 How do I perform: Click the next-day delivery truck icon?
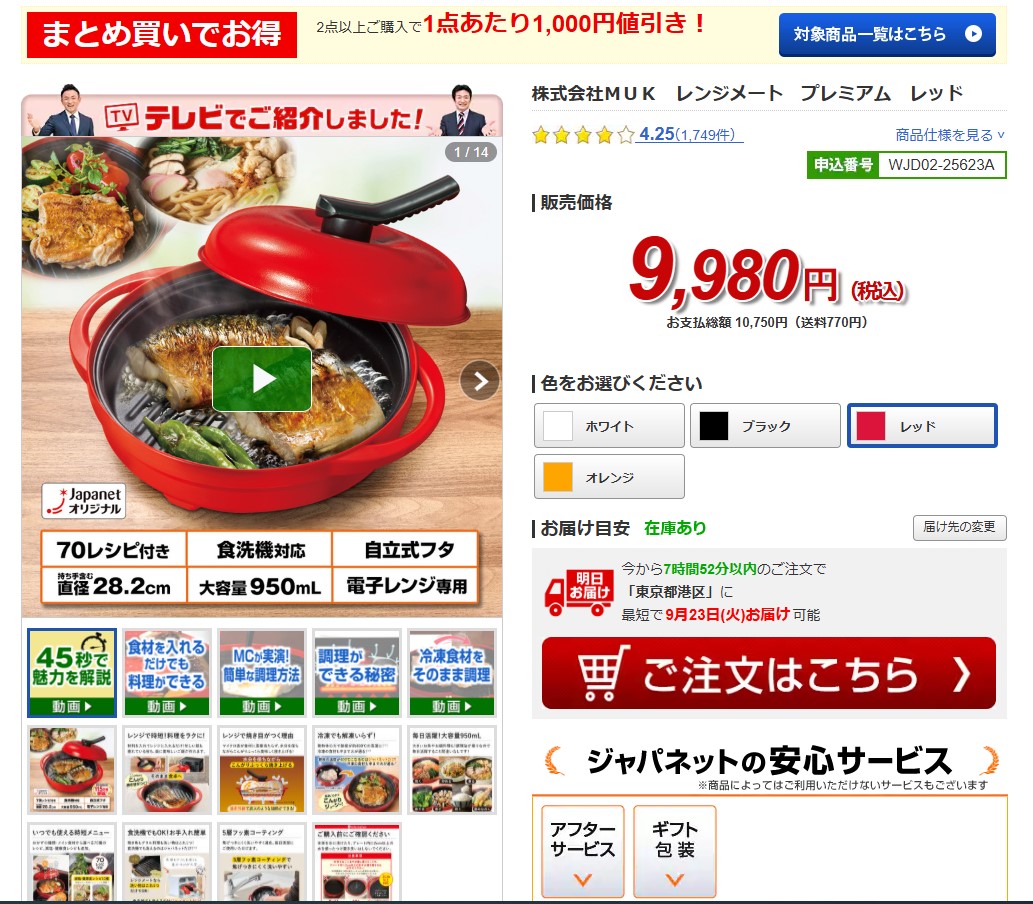(578, 592)
